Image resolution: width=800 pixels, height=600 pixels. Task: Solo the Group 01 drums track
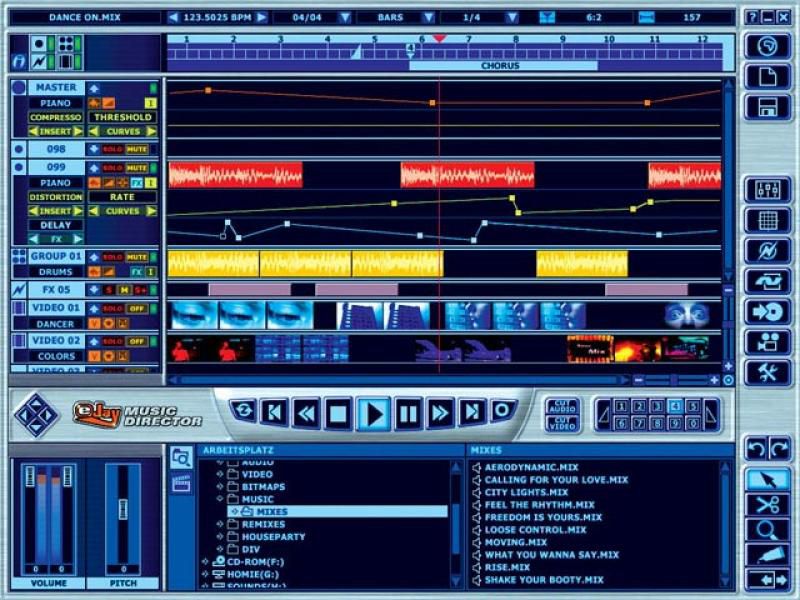pyautogui.click(x=111, y=257)
